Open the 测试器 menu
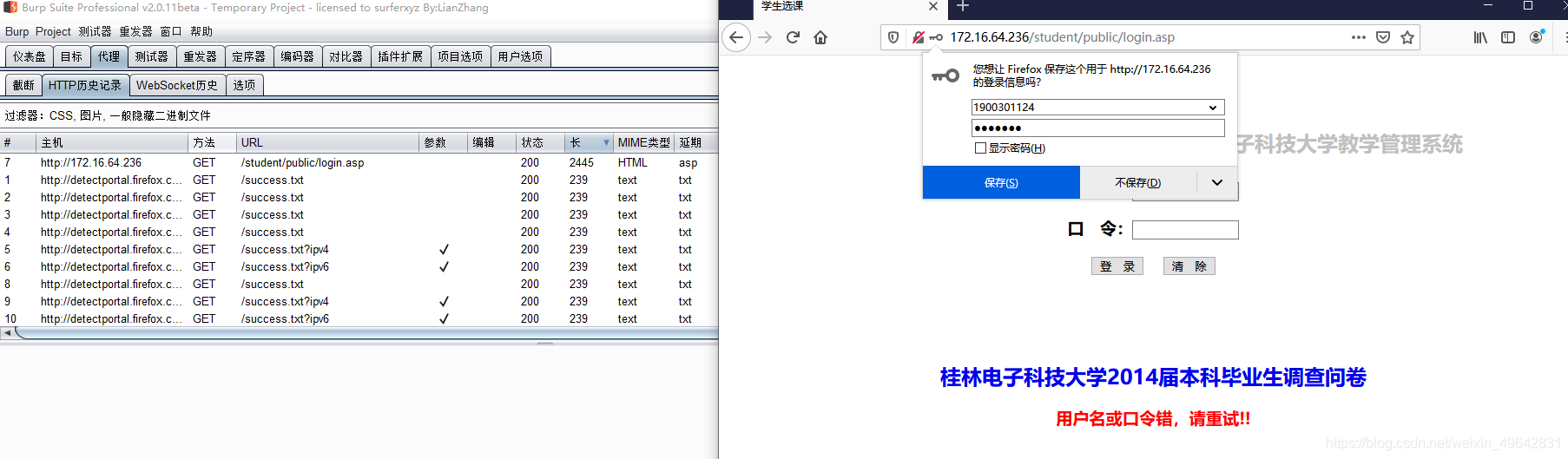1568x459 pixels. pos(95,31)
